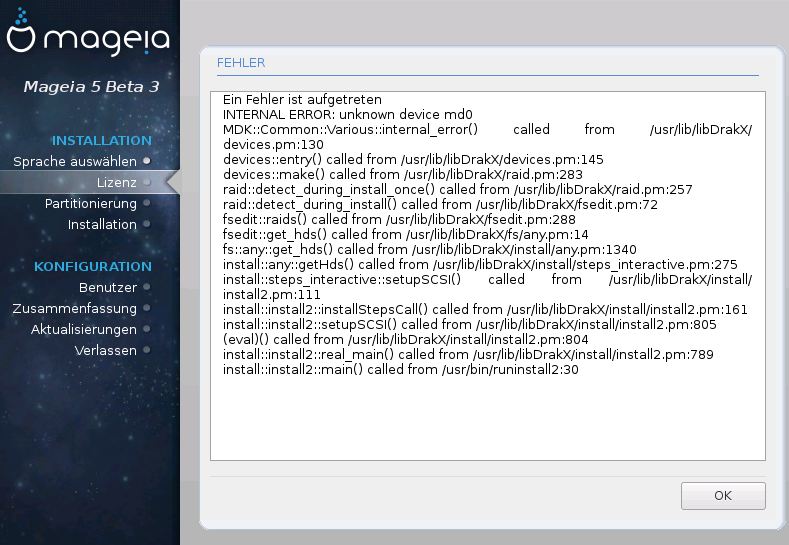
Task: Select the 'Lizenz' step in the sidebar
Action: pyautogui.click(x=117, y=182)
